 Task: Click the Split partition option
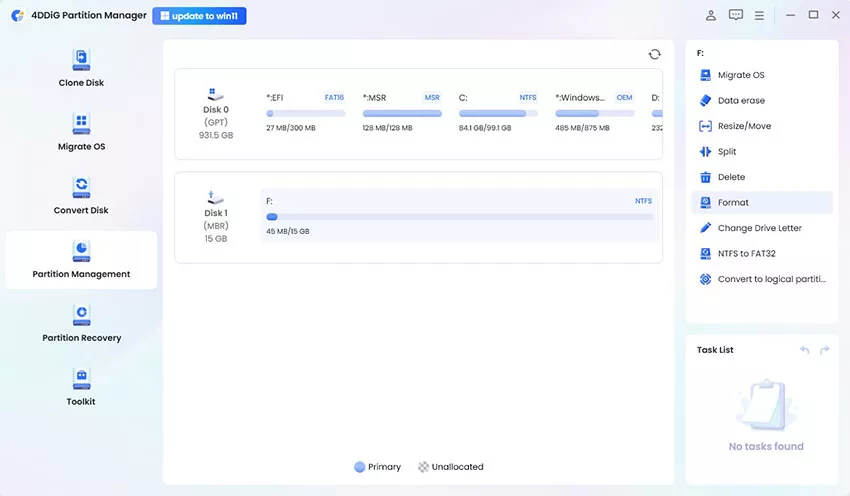point(727,152)
